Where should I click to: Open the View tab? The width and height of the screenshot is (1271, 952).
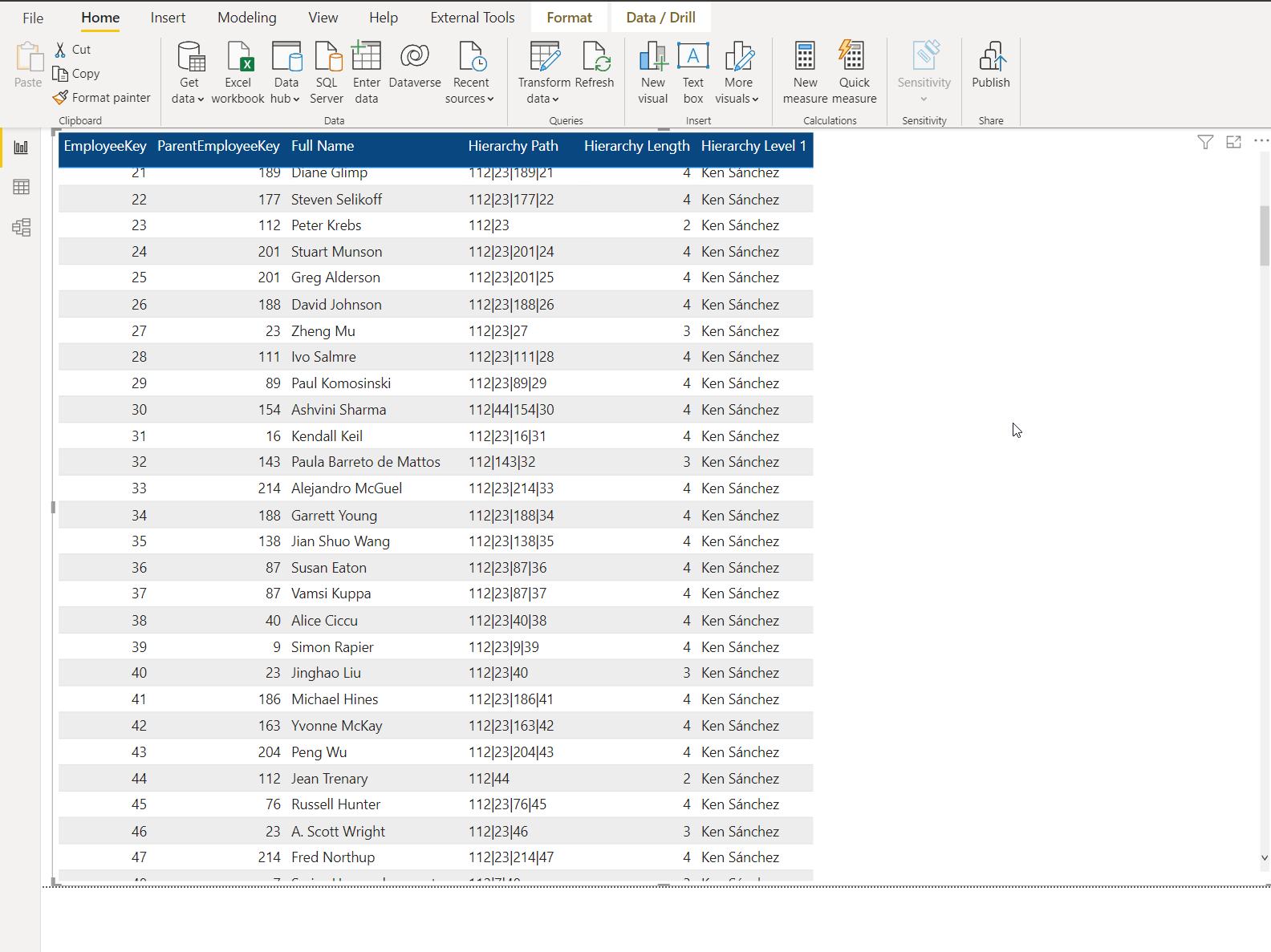coord(323,18)
